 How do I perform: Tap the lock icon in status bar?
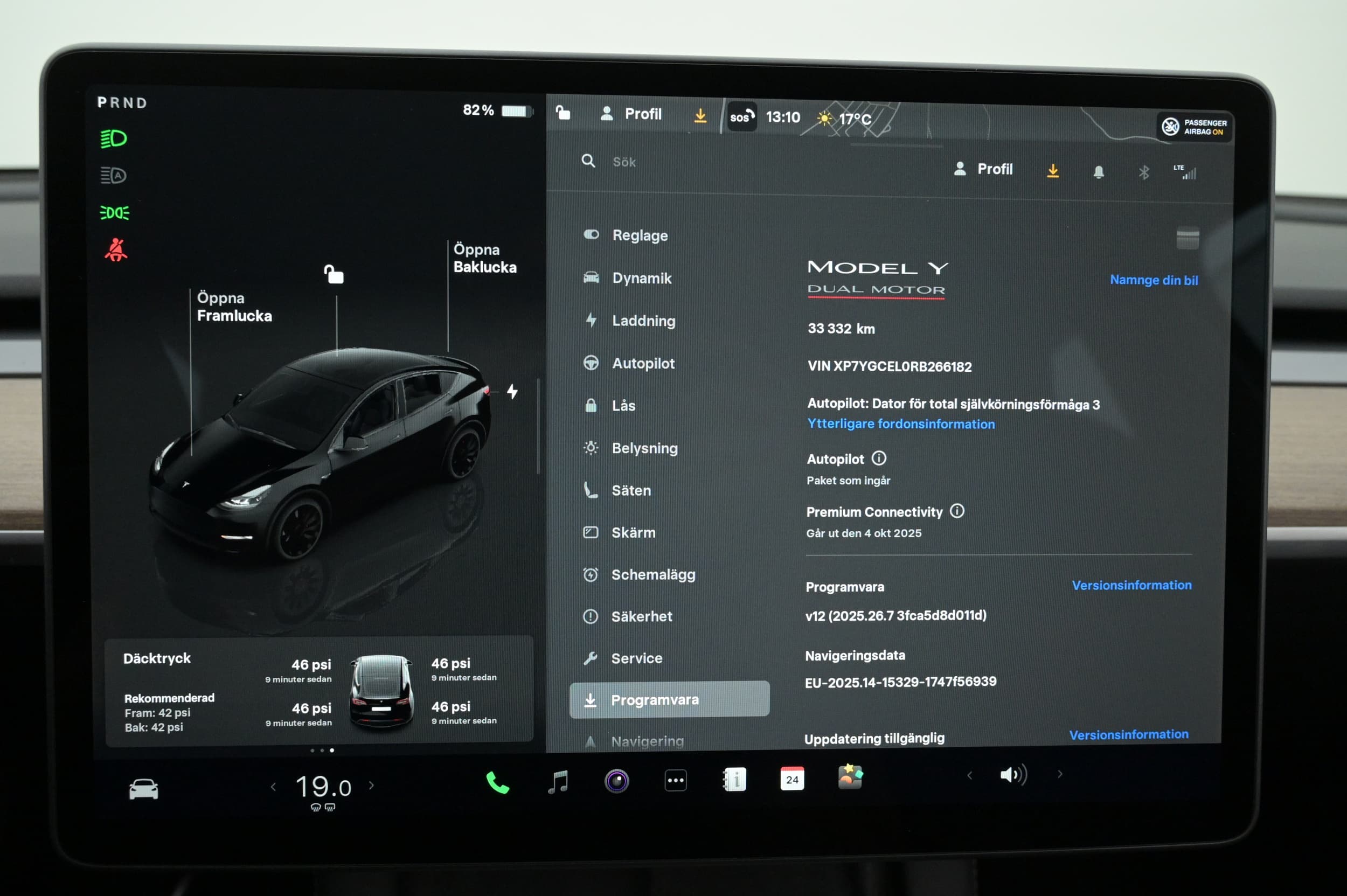coord(563,113)
